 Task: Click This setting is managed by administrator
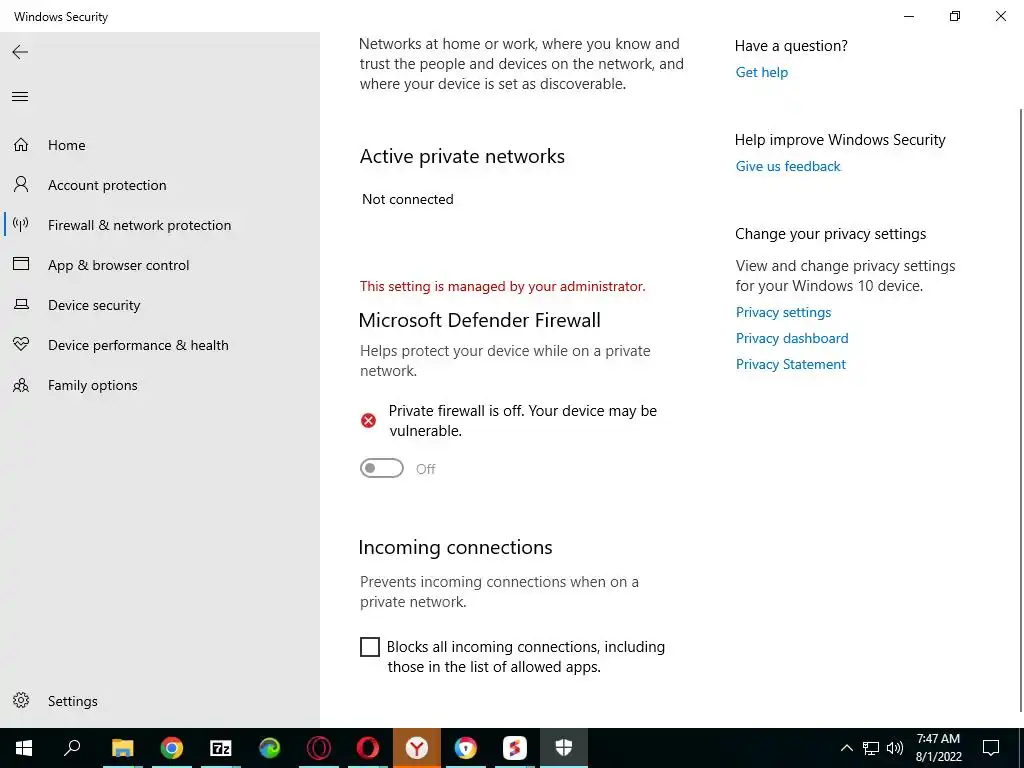[502, 286]
